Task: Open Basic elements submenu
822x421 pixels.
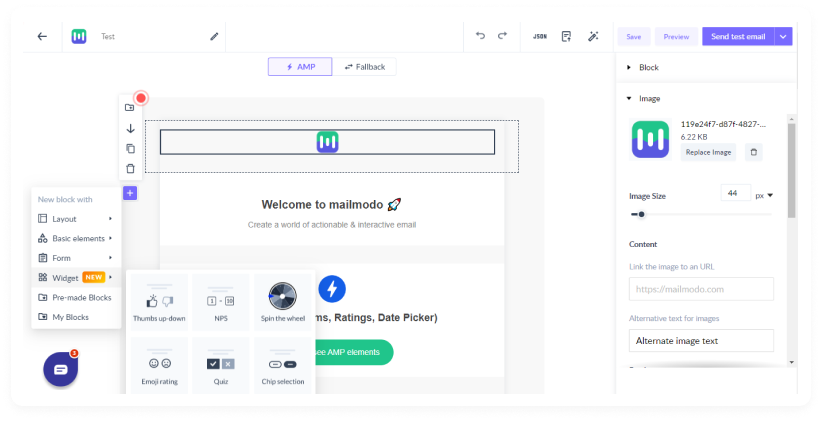Action: coord(76,238)
